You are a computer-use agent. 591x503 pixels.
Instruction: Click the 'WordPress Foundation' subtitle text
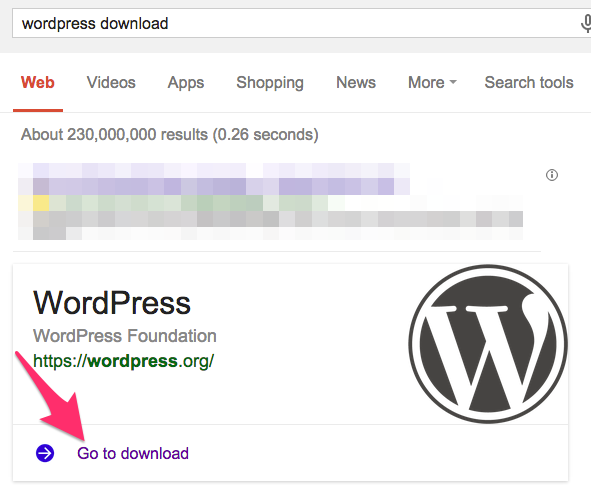125,336
